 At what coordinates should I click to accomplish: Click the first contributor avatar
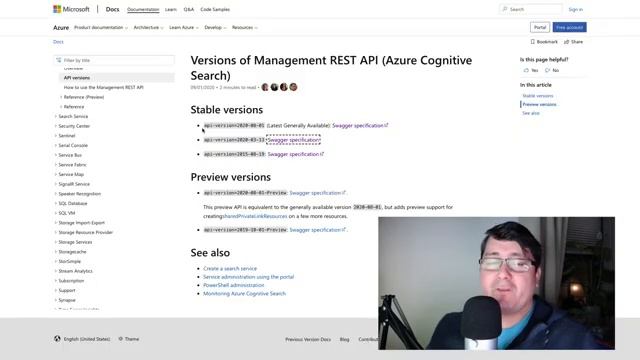[x=265, y=87]
